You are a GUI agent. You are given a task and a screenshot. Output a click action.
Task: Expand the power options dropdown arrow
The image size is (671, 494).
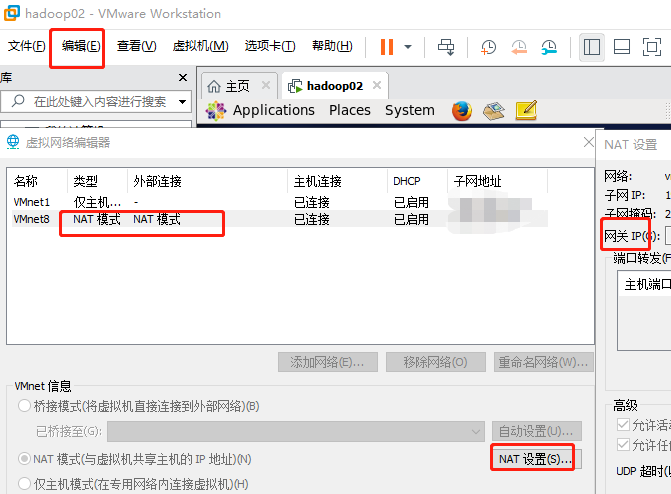pos(408,47)
